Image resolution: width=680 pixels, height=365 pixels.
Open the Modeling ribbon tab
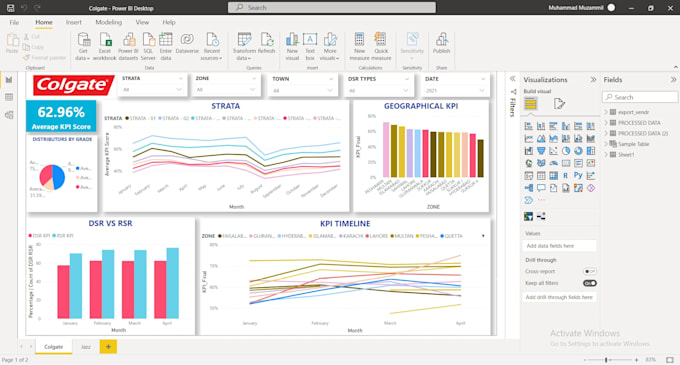[109, 22]
